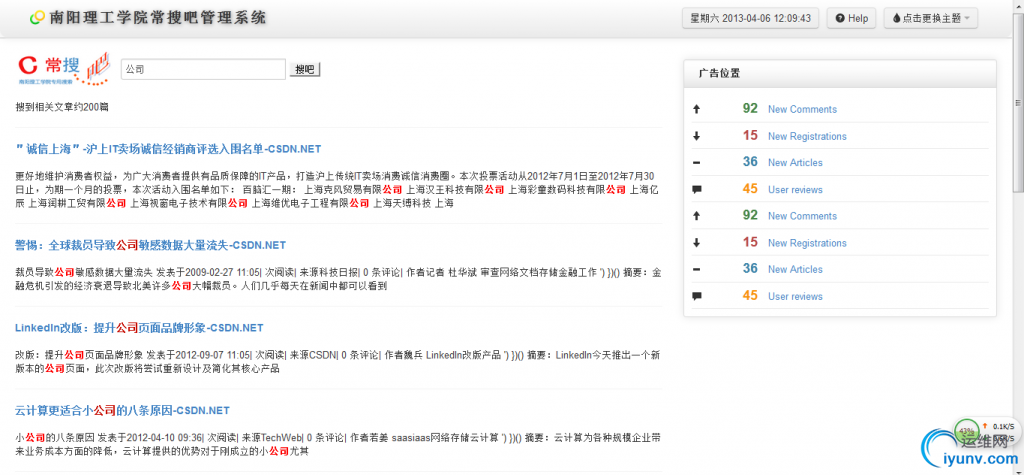
Task: Click the up arrow icon beside first 92 New Comments
Action: click(x=696, y=110)
